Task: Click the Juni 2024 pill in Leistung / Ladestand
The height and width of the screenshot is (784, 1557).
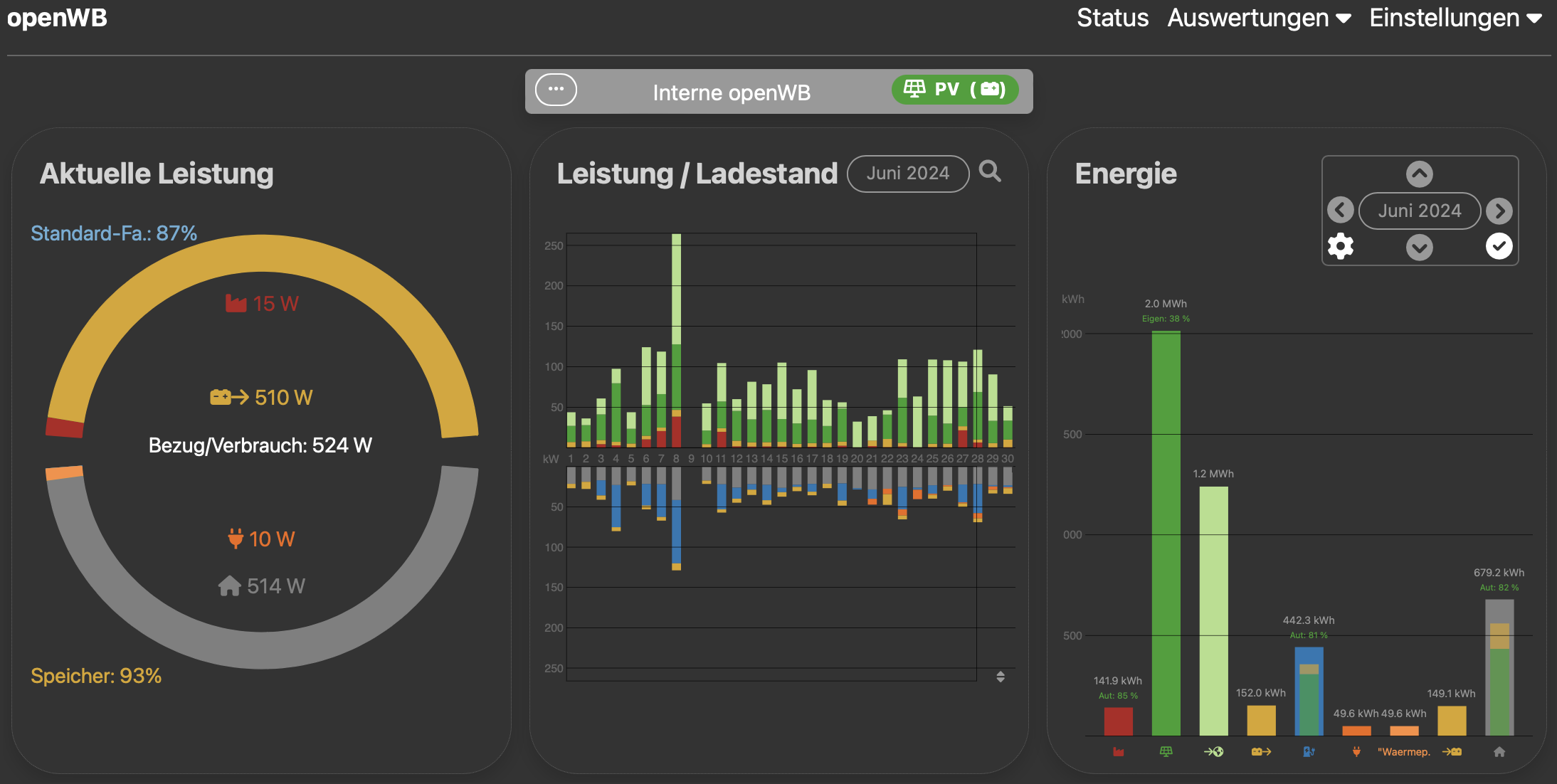Action: [x=907, y=173]
